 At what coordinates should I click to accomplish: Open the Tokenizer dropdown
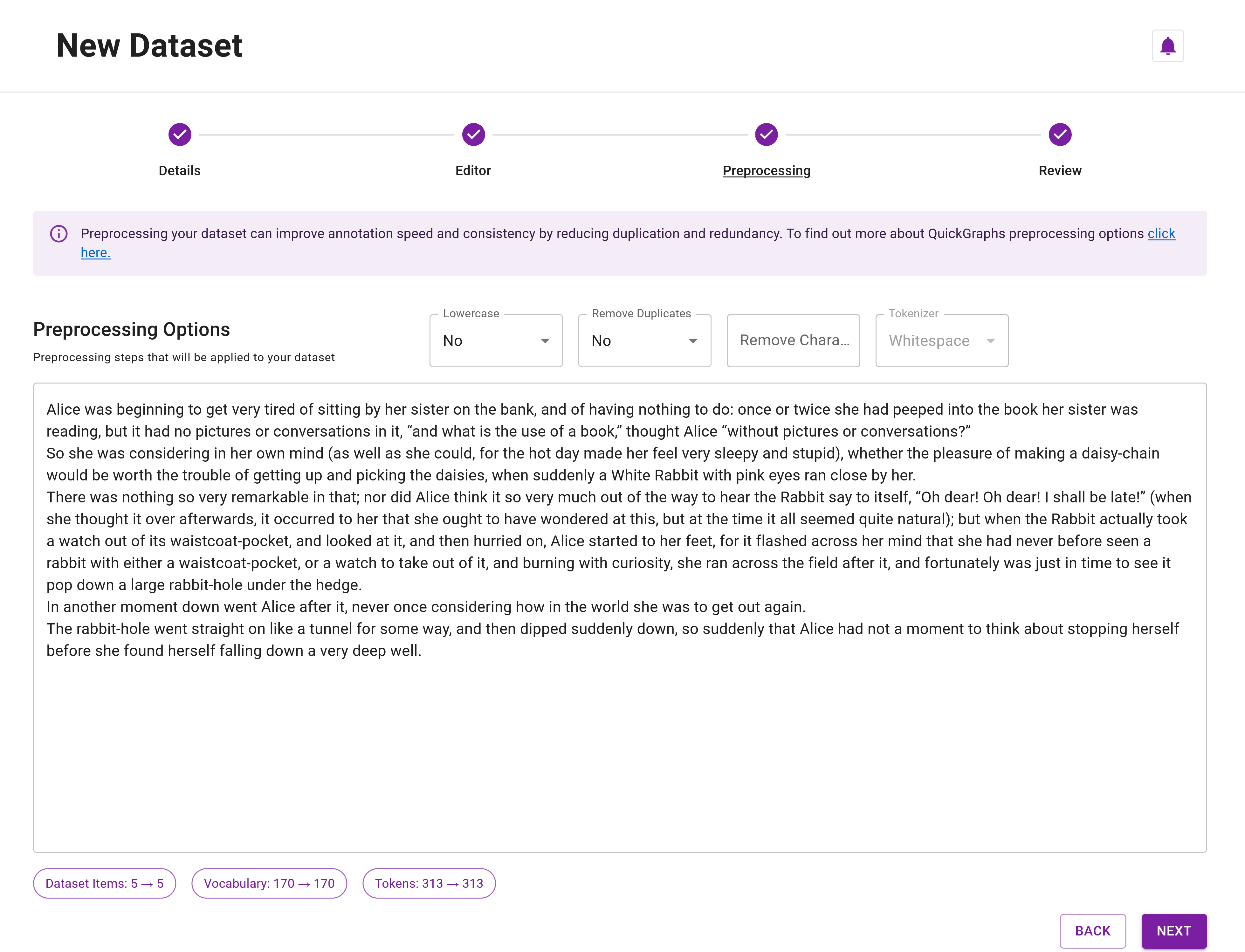(990, 341)
